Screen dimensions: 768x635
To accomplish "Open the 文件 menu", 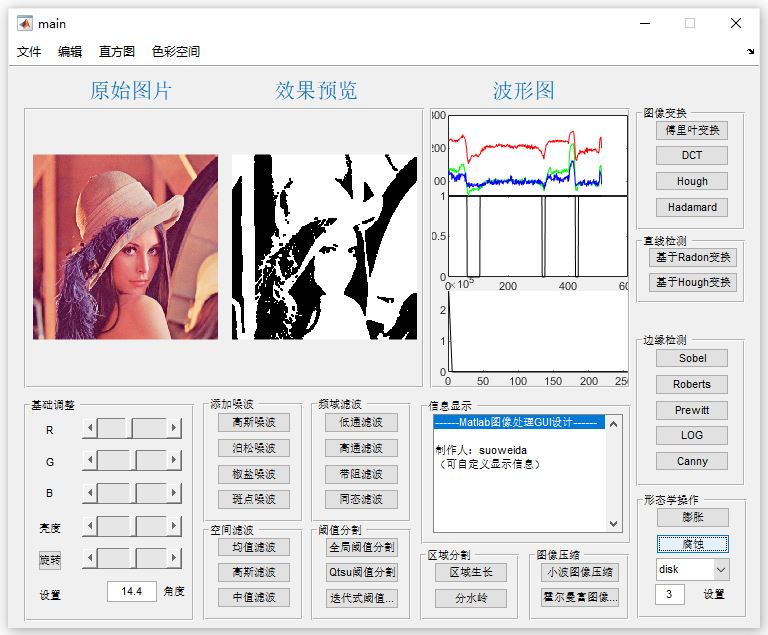I will click(x=28, y=51).
